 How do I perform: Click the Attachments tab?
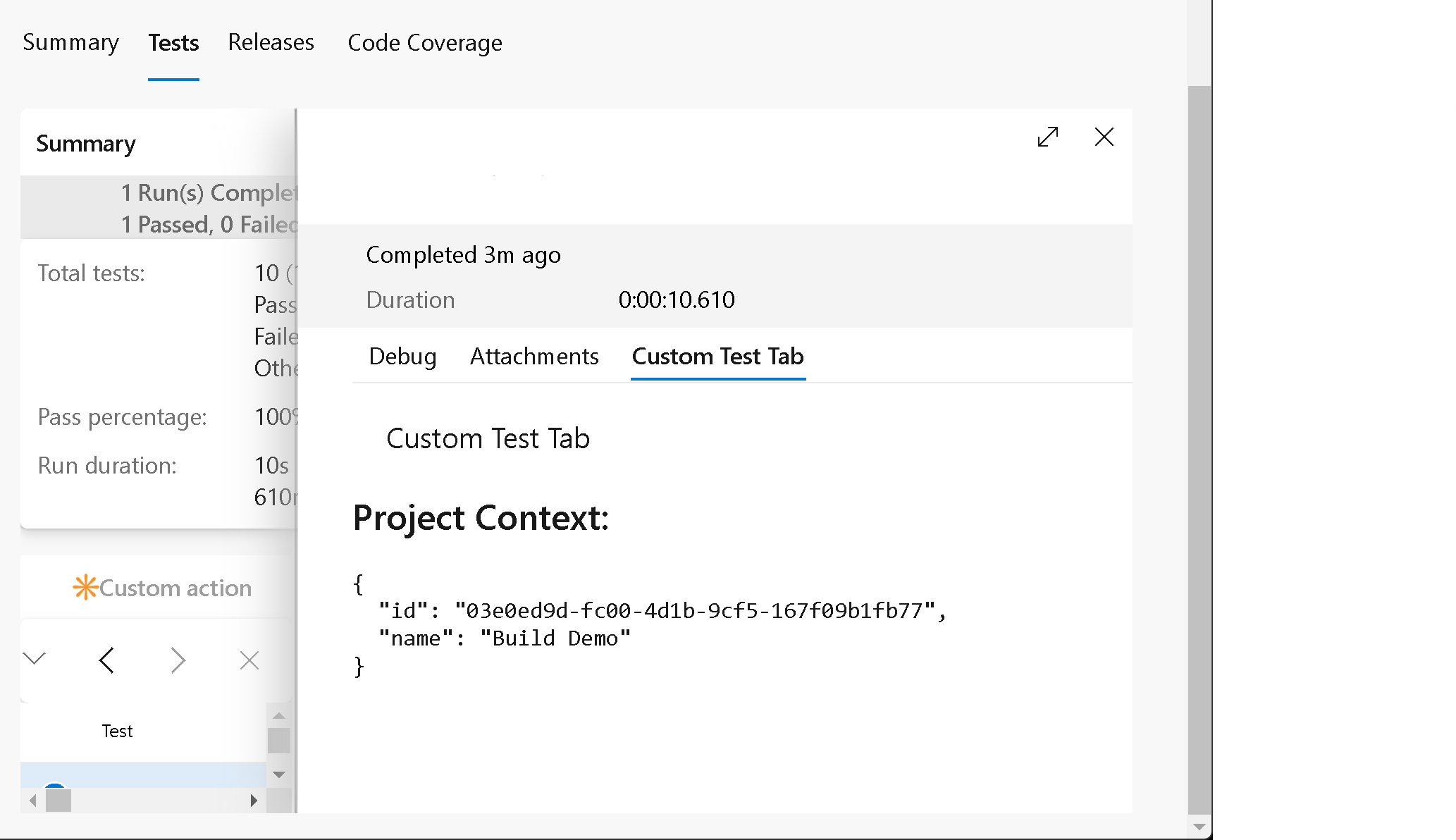(x=534, y=356)
